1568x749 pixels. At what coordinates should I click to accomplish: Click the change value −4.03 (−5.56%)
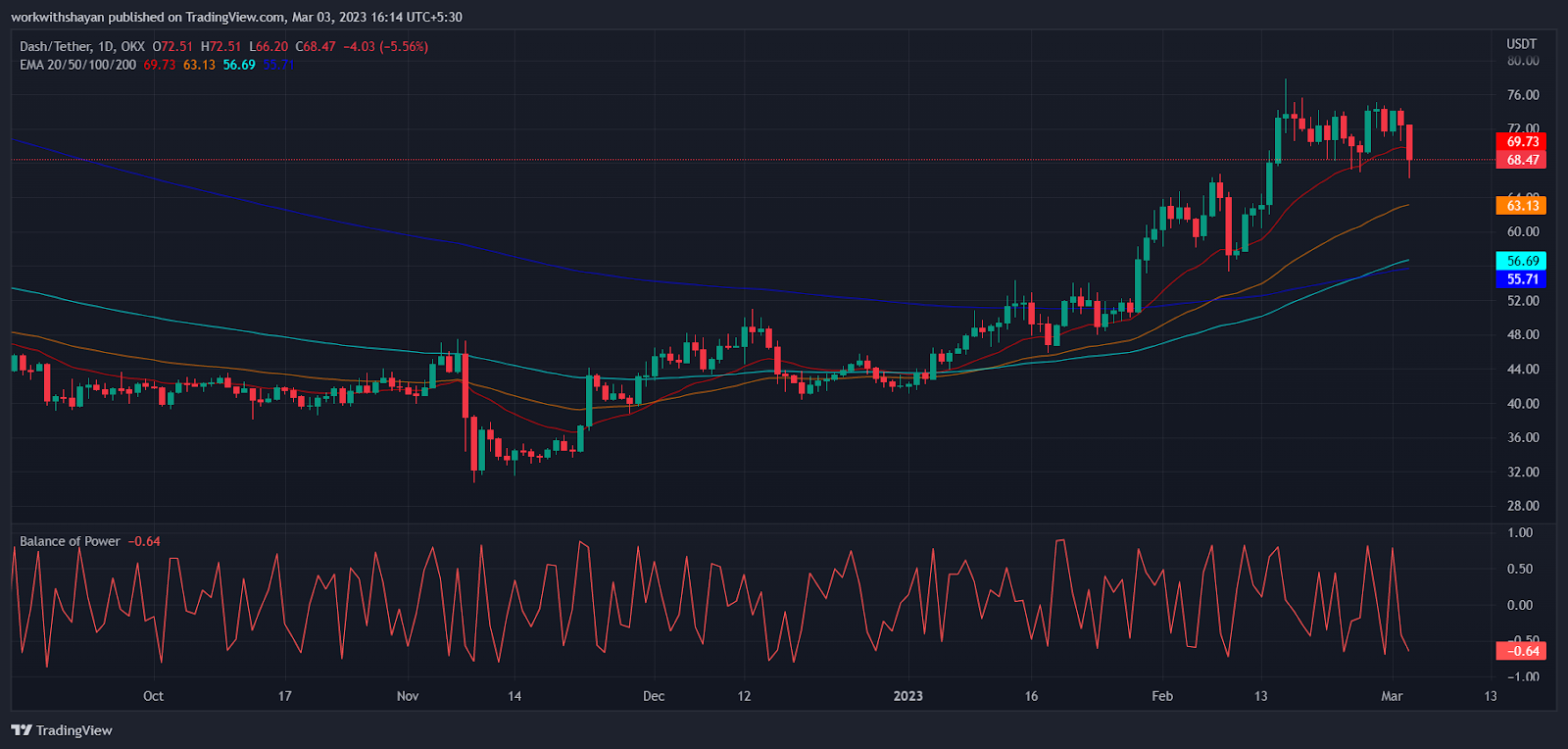(x=385, y=46)
